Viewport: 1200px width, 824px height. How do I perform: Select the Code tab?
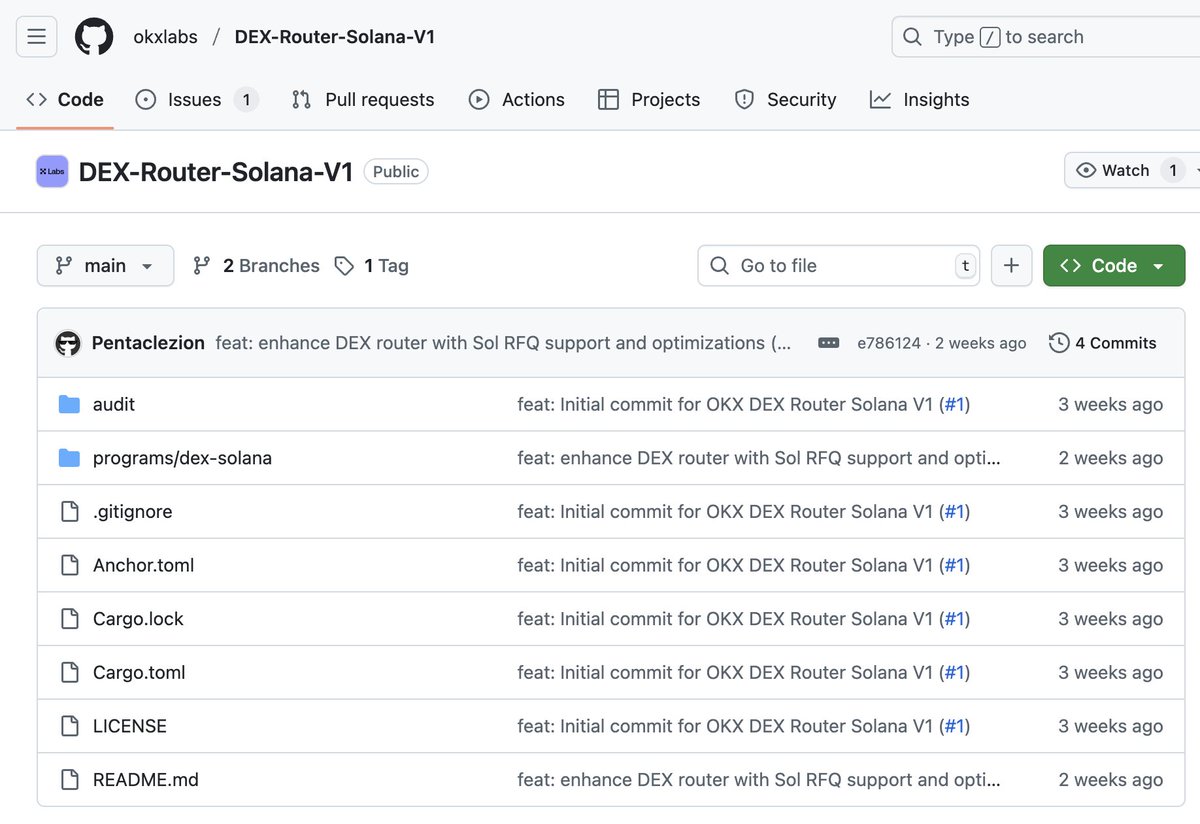65,99
